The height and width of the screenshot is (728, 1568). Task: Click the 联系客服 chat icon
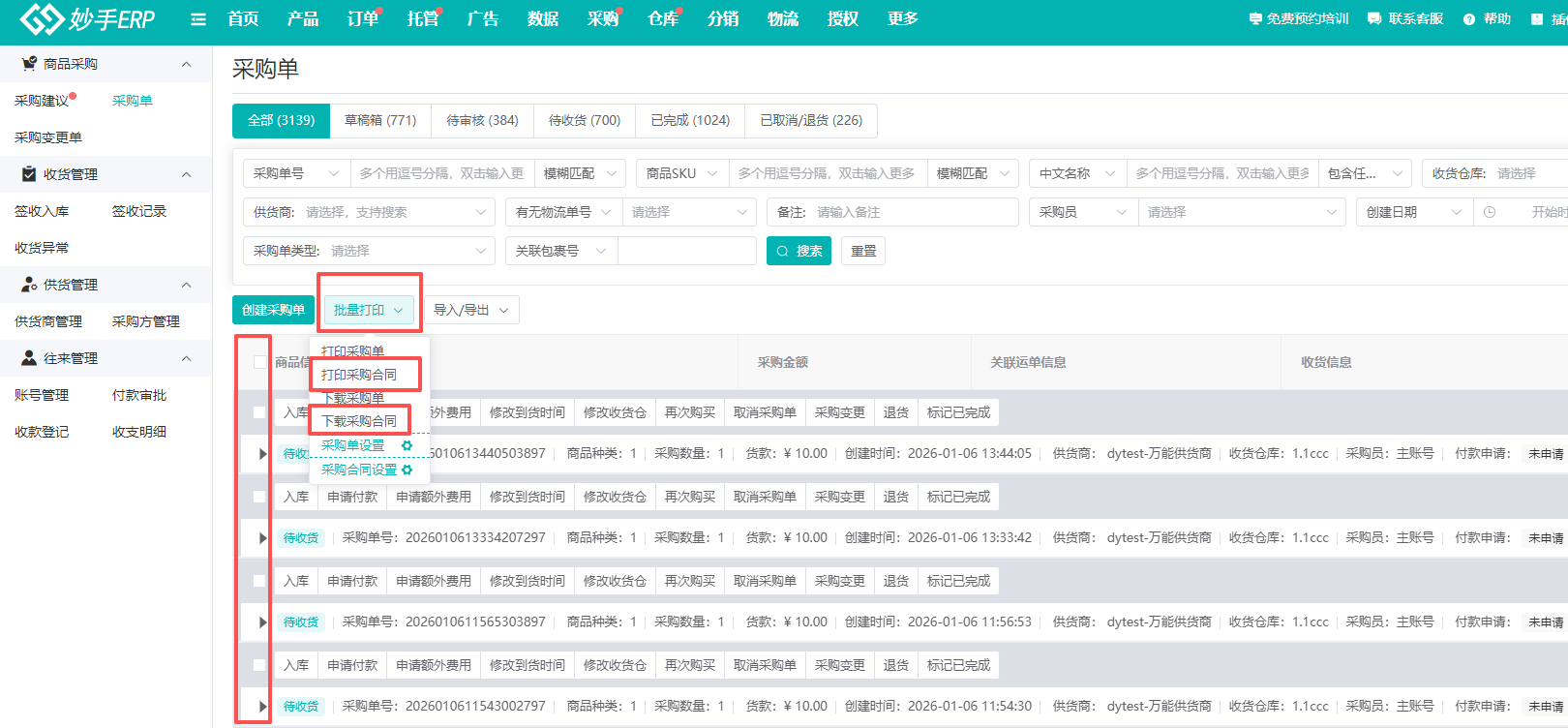point(1374,19)
